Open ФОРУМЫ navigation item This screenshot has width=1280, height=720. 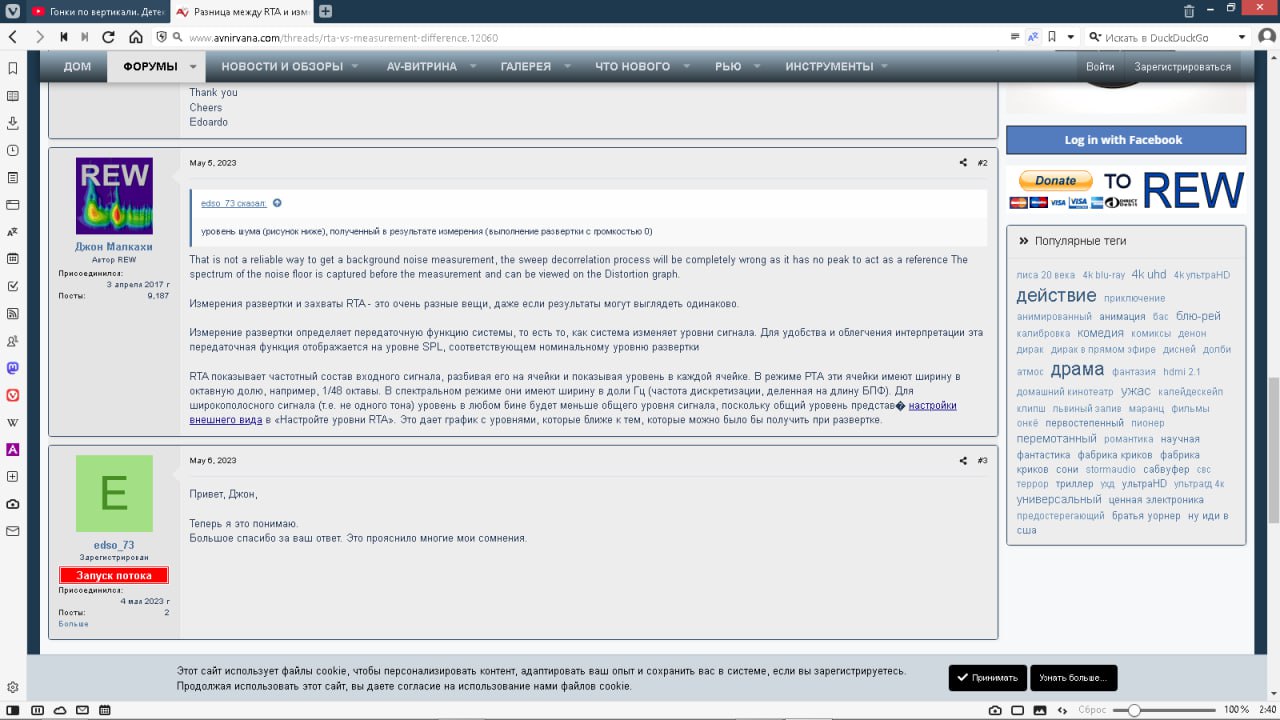(x=150, y=67)
